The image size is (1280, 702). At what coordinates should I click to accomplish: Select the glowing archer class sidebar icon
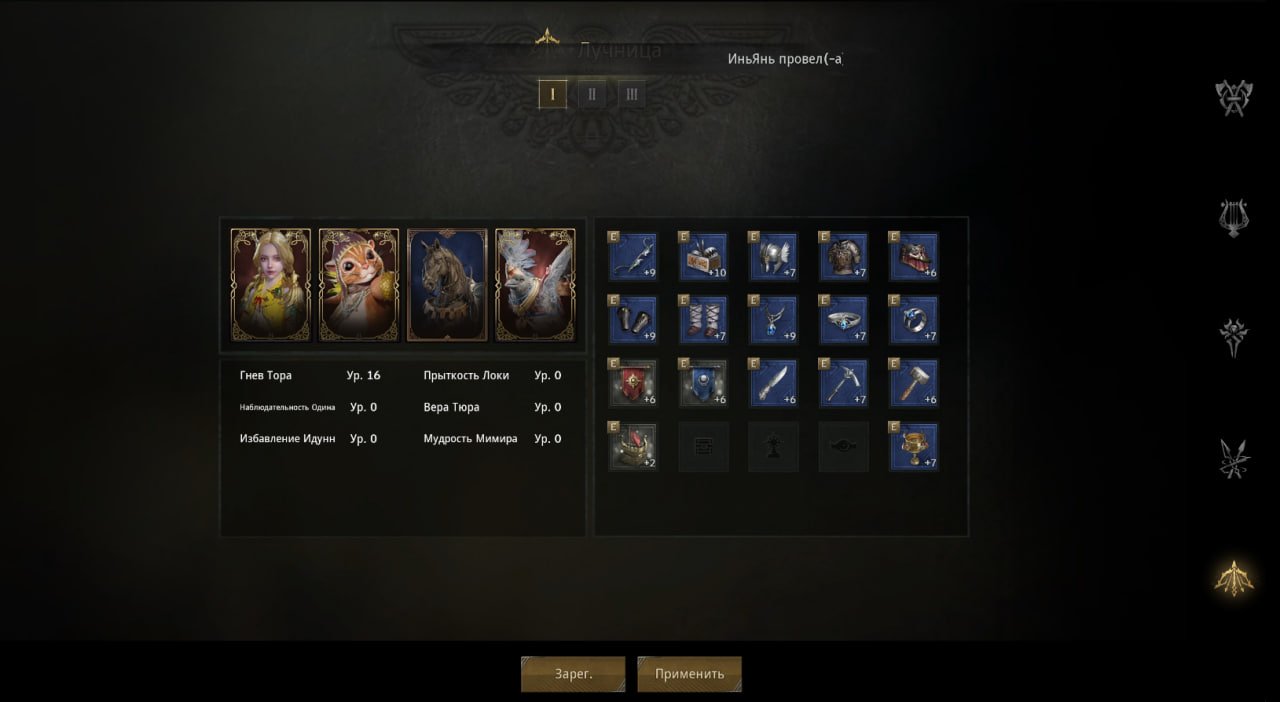1234,578
